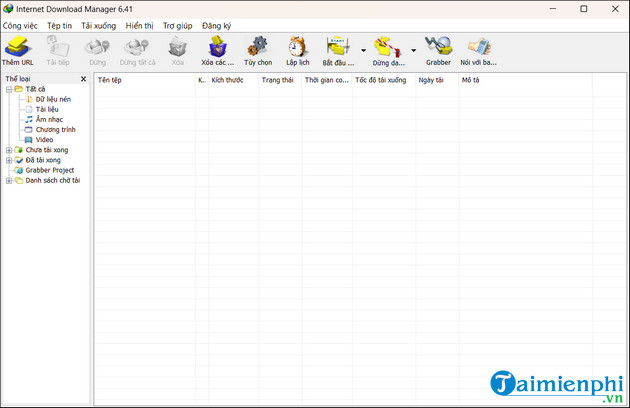Click the K.. column header
The height and width of the screenshot is (408, 630).
click(202, 80)
